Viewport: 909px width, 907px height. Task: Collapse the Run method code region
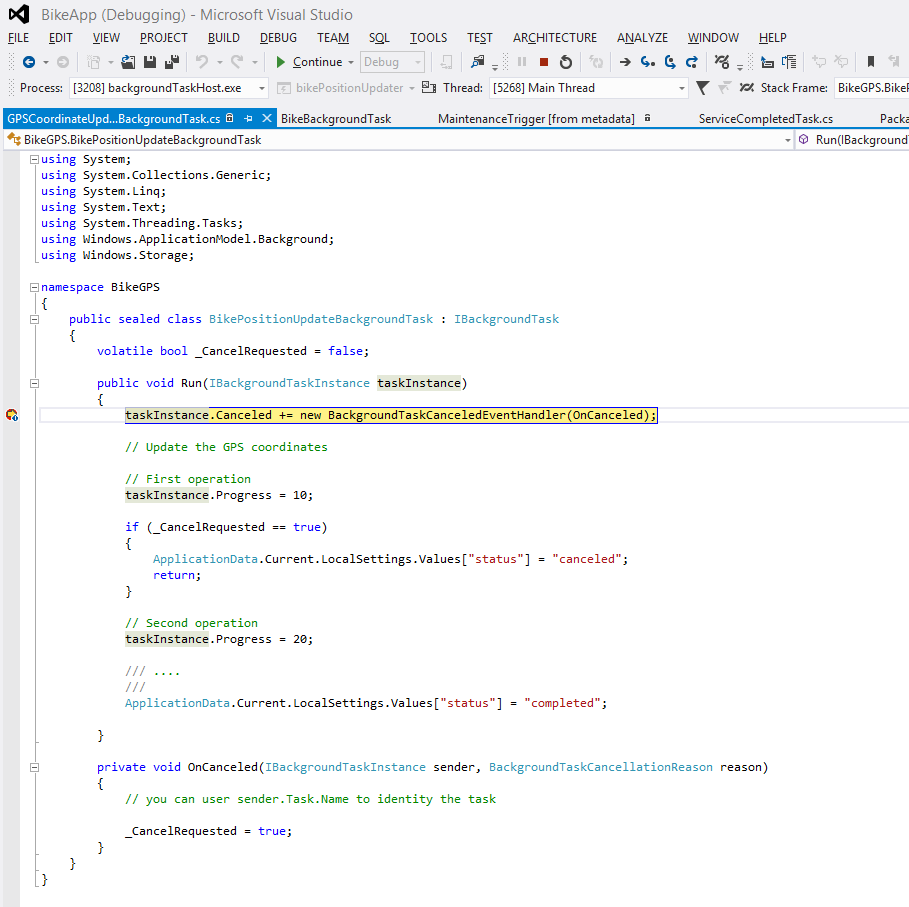tap(33, 382)
